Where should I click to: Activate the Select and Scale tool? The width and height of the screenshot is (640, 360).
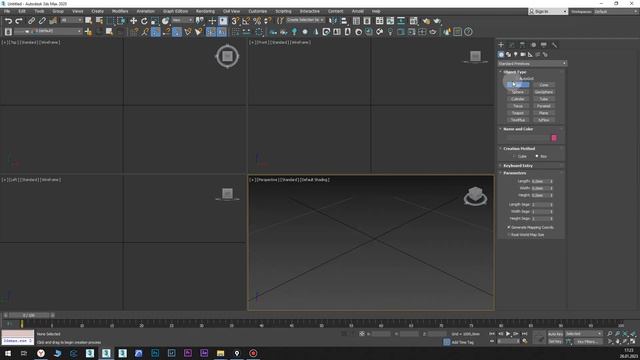tap(155, 21)
